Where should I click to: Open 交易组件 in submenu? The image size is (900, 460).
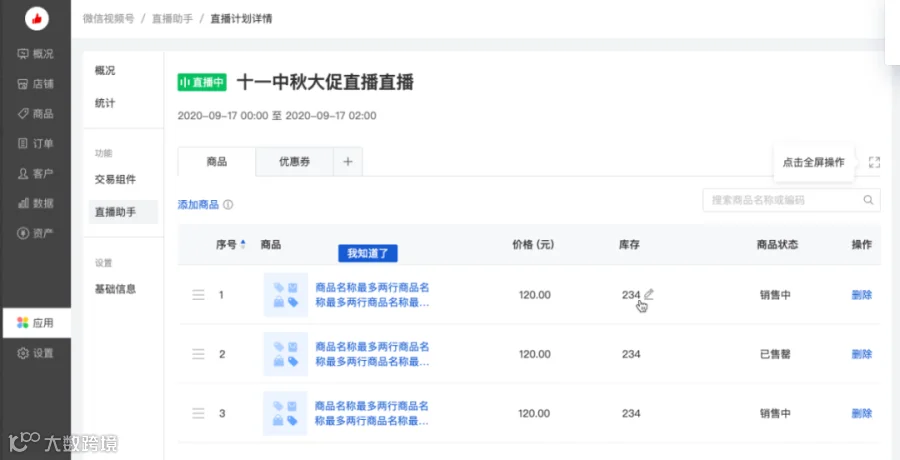point(115,179)
